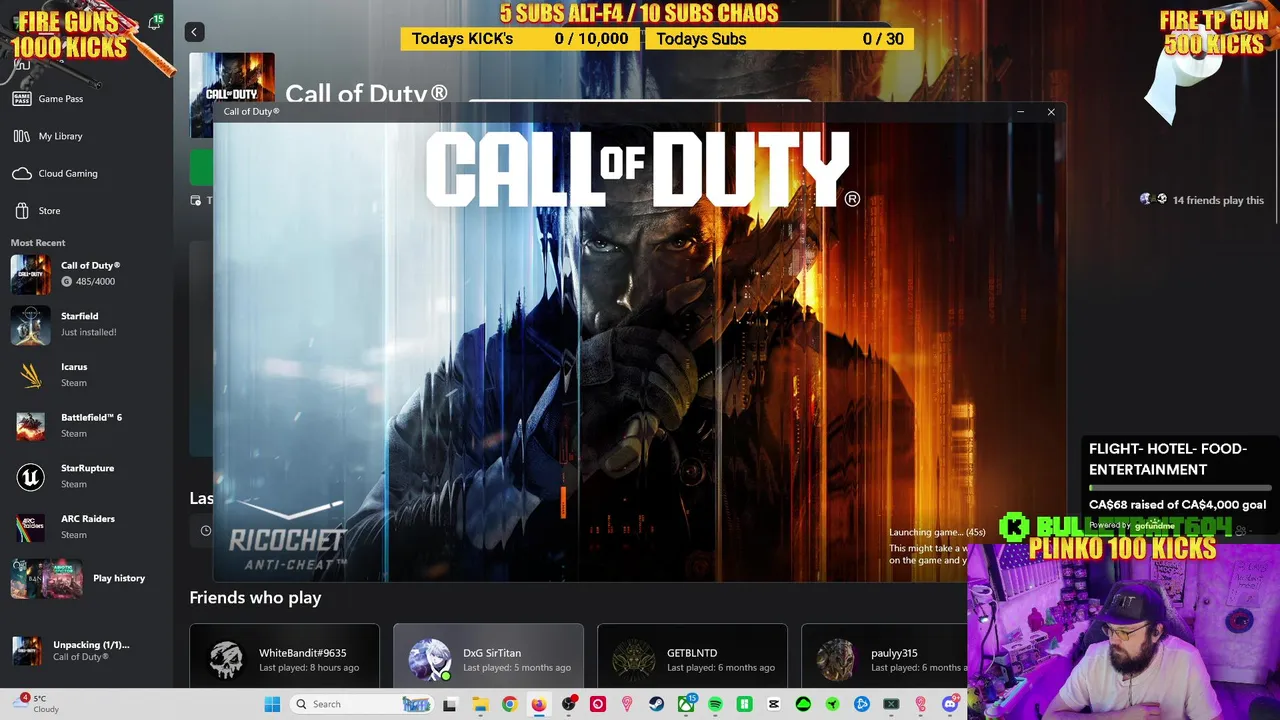Open Play history in the sidebar

tap(86, 578)
